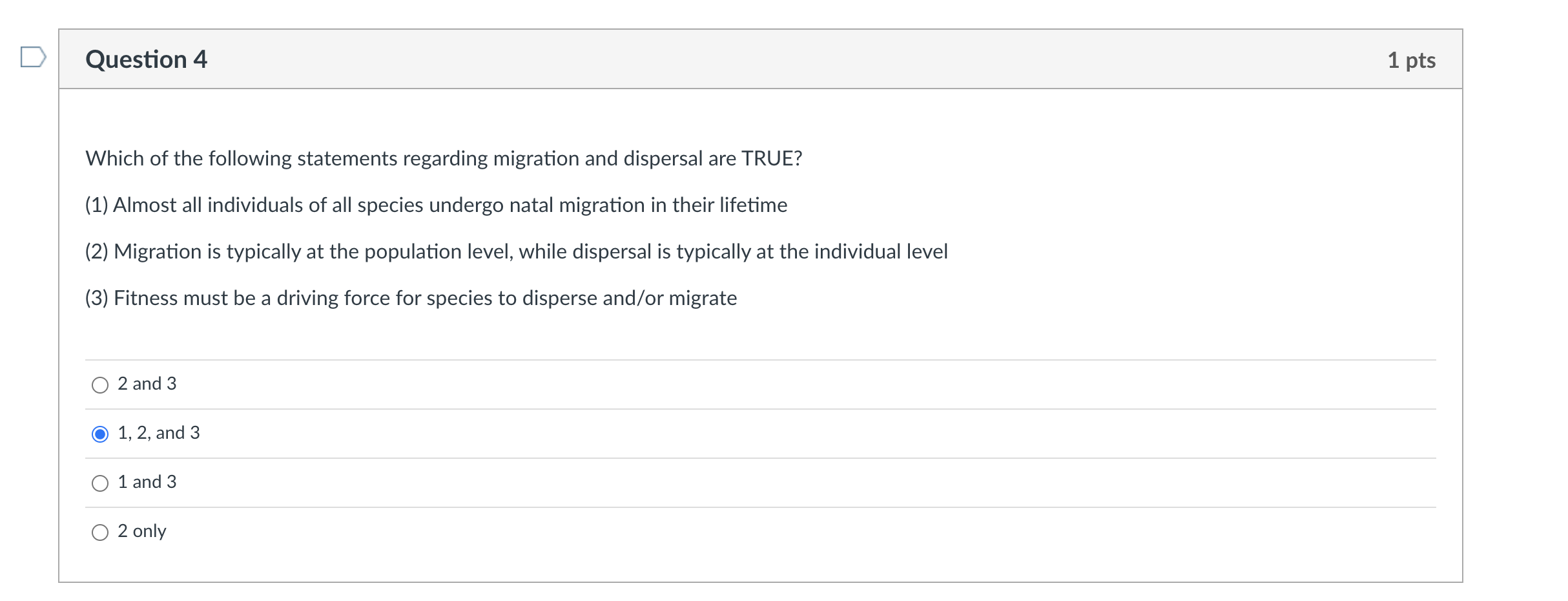Viewport: 1568px width, 601px height.
Task: Click statement 1 about natal migration
Action: 435,205
